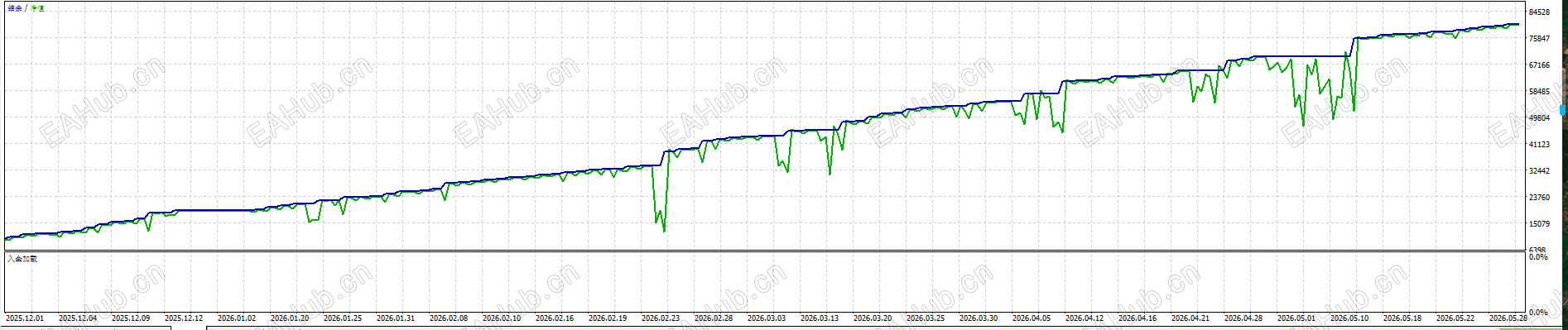Image resolution: width=1568 pixels, height=330 pixels.
Task: Click the 75847 value on the price axis
Action: click(x=1539, y=39)
